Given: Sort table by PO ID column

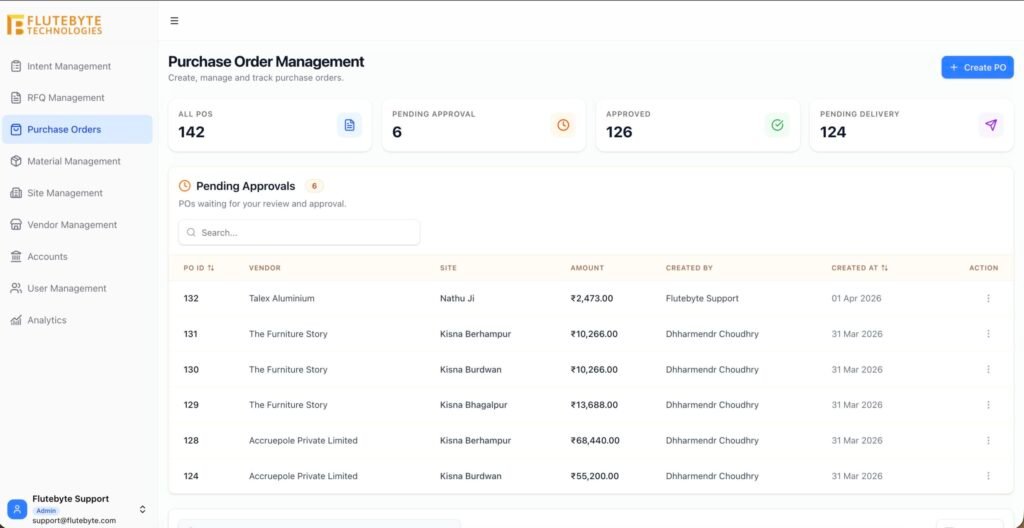Looking at the screenshot, I should coord(199,268).
